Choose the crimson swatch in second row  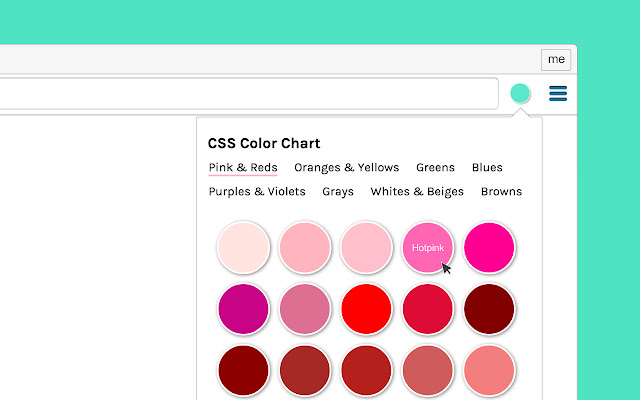(x=428, y=309)
